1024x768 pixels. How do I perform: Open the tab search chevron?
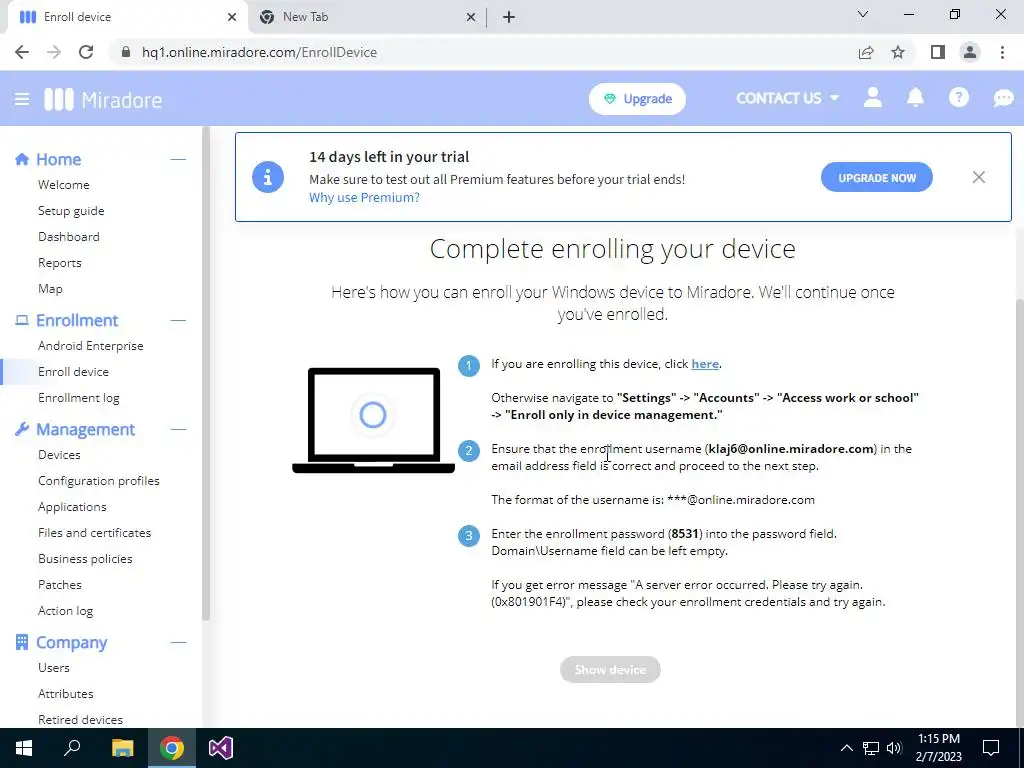863,14
